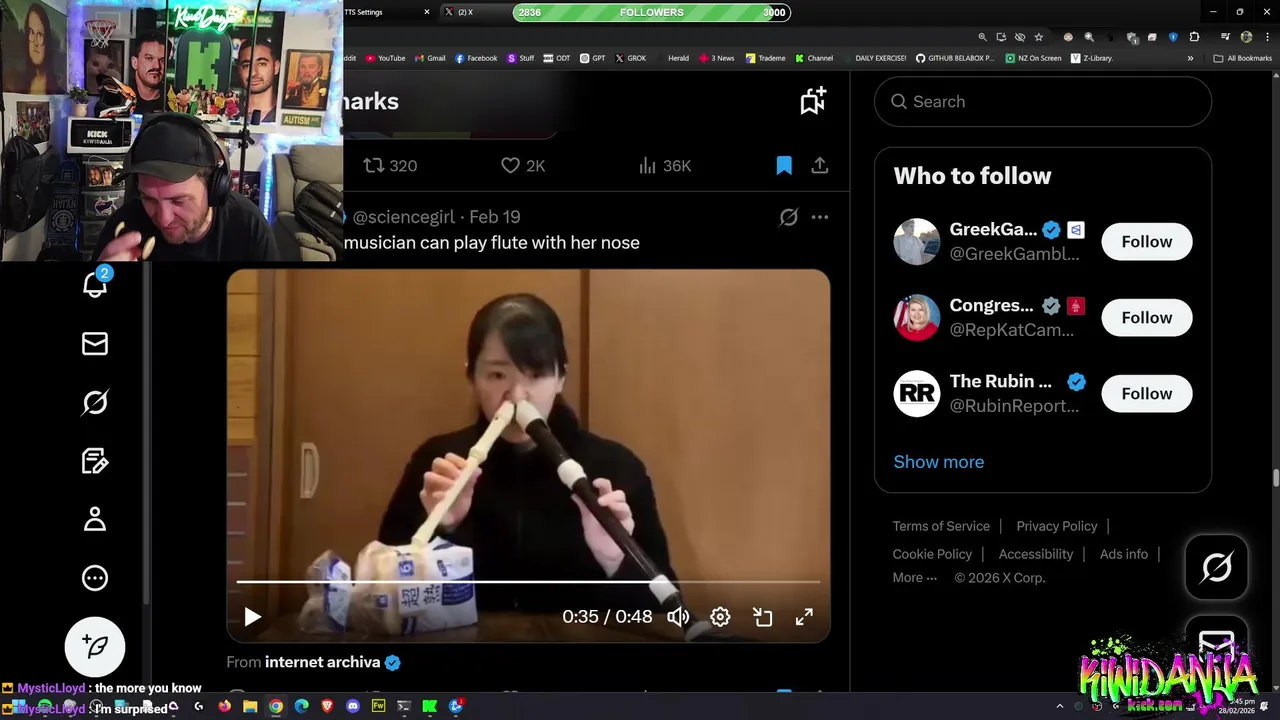The height and width of the screenshot is (720, 1280).
Task: Follow the GreekGa... account
Action: coord(1147,242)
